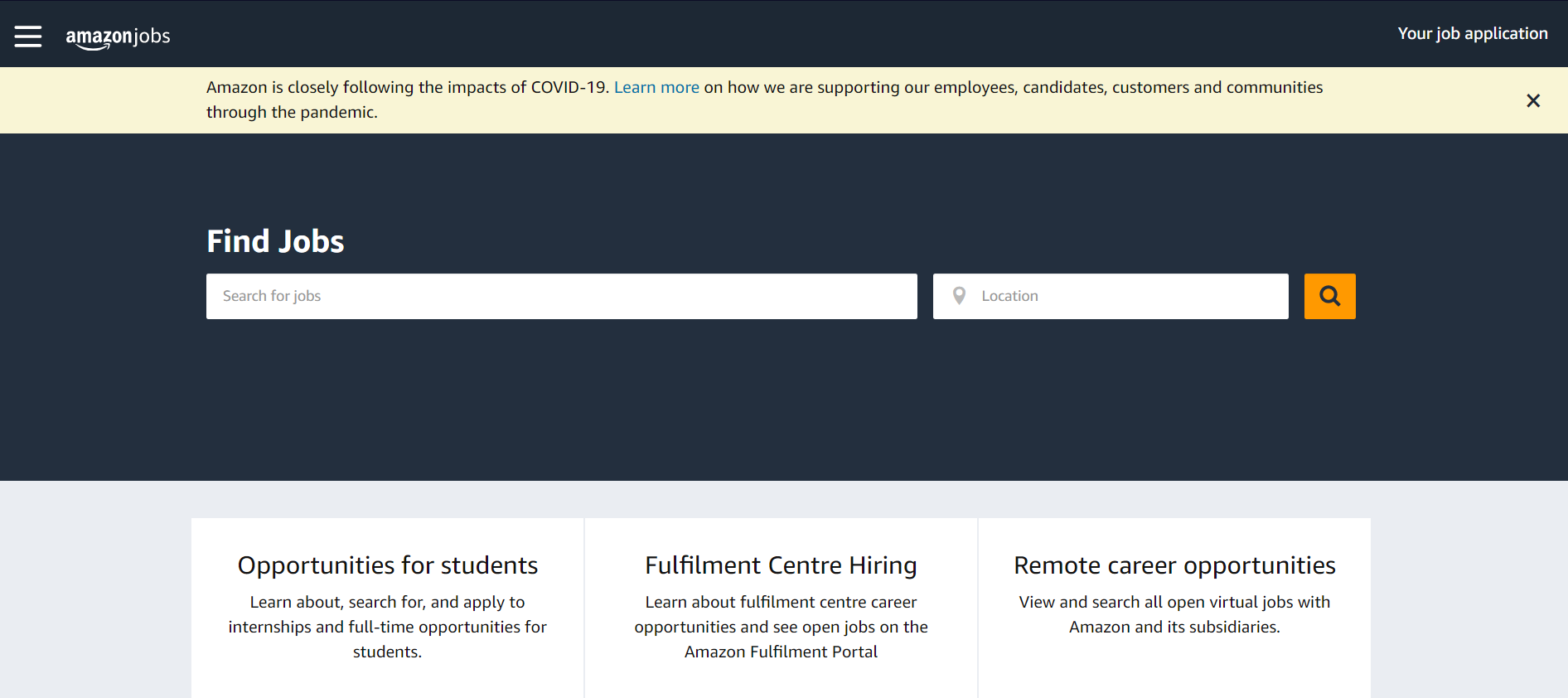Open Opportunities for students heading
Viewport: 1568px width, 698px height.
coord(388,565)
